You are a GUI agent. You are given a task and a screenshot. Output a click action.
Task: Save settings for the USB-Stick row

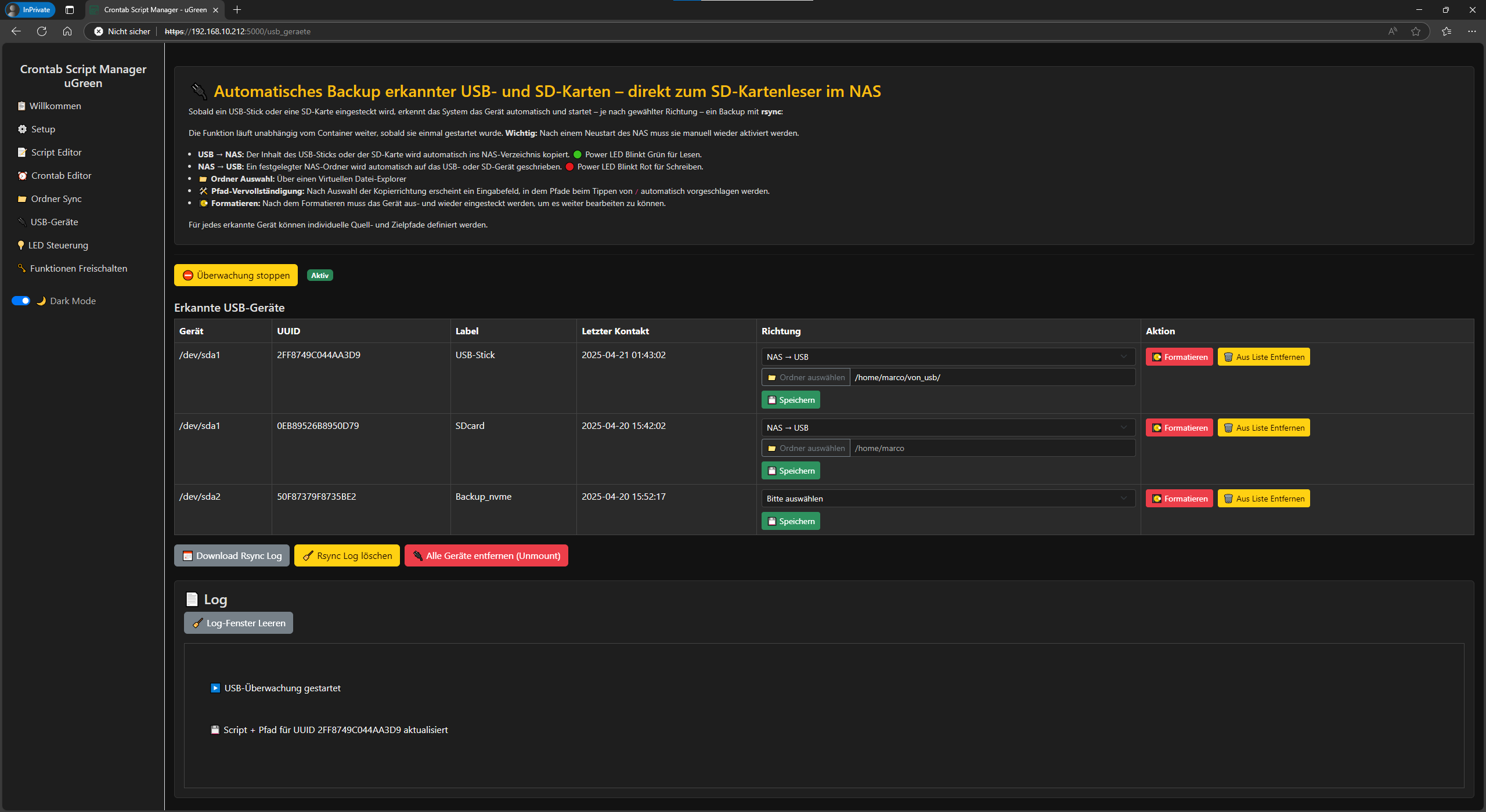(791, 400)
